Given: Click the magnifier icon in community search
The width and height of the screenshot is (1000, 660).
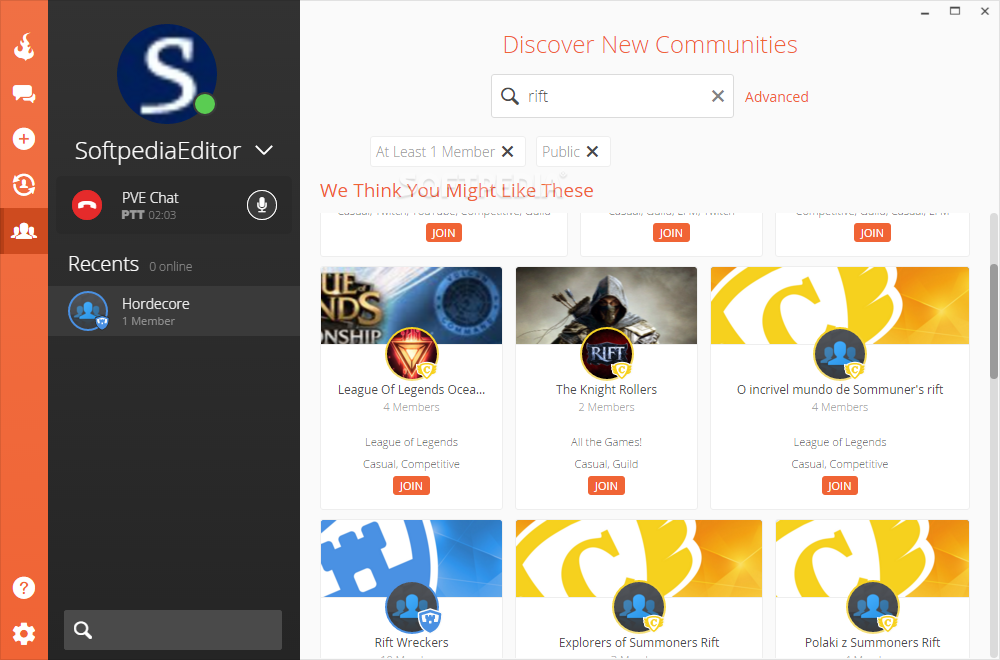Looking at the screenshot, I should [x=510, y=96].
